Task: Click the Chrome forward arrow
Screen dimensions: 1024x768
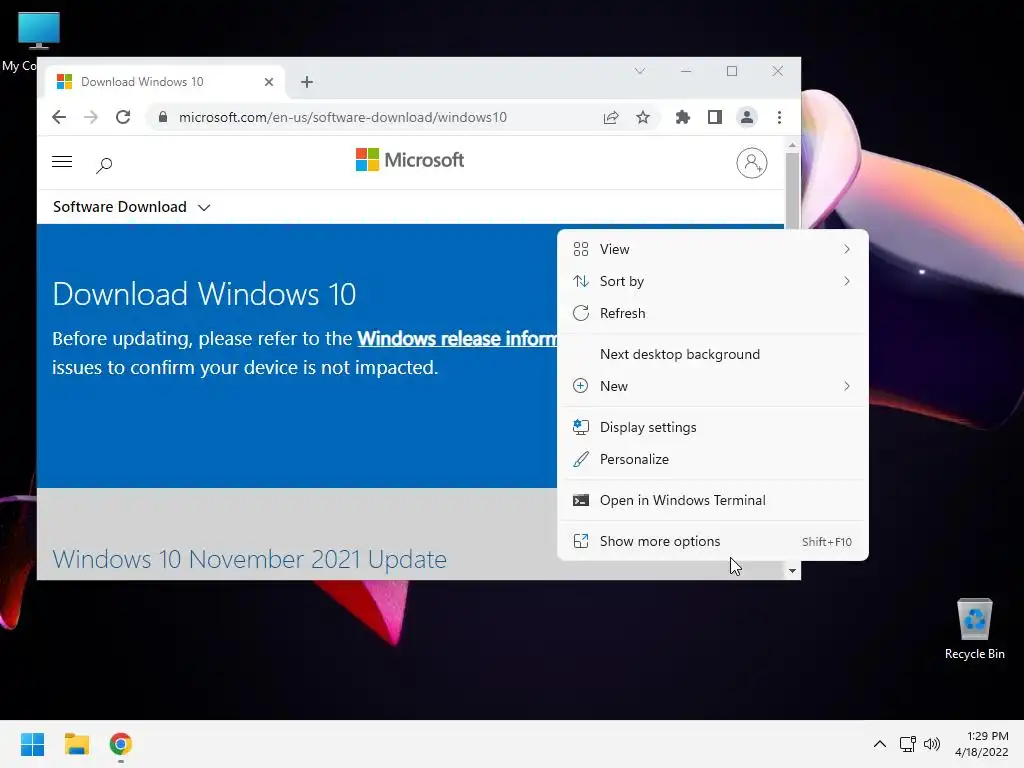Action: tap(91, 117)
